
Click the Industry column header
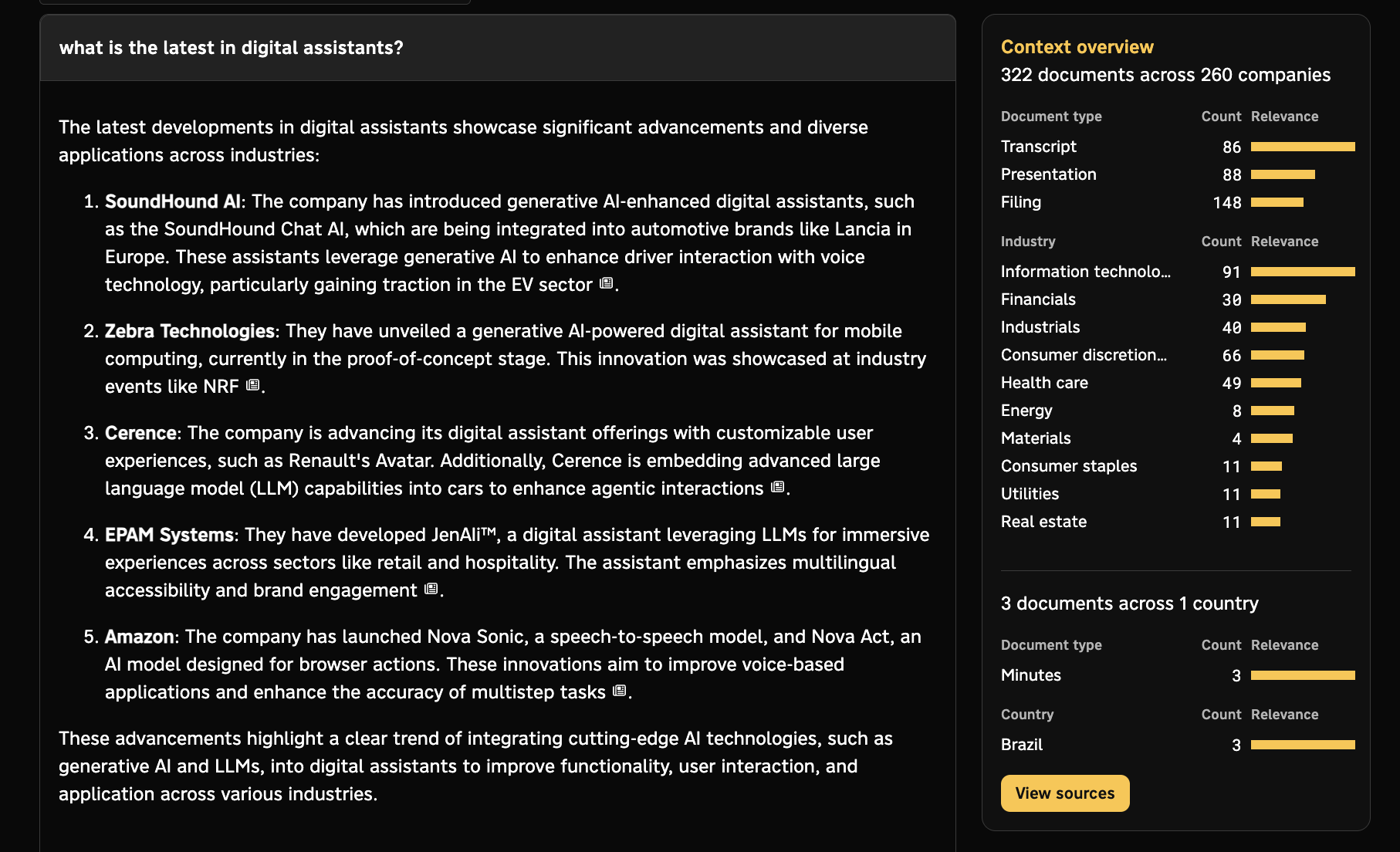1028,242
